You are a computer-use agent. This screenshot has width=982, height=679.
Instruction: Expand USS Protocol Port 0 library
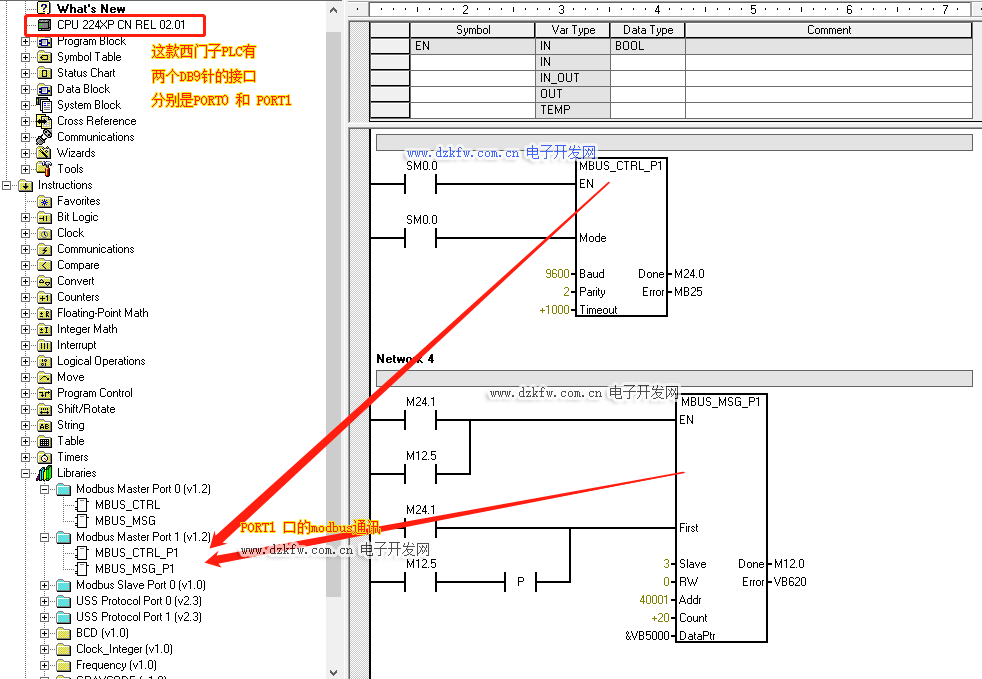45,601
